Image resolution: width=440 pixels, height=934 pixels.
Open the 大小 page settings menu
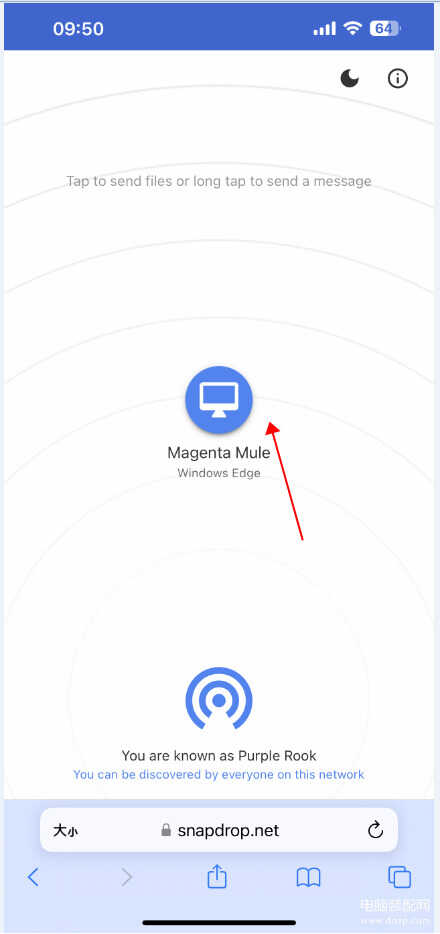[x=65, y=830]
